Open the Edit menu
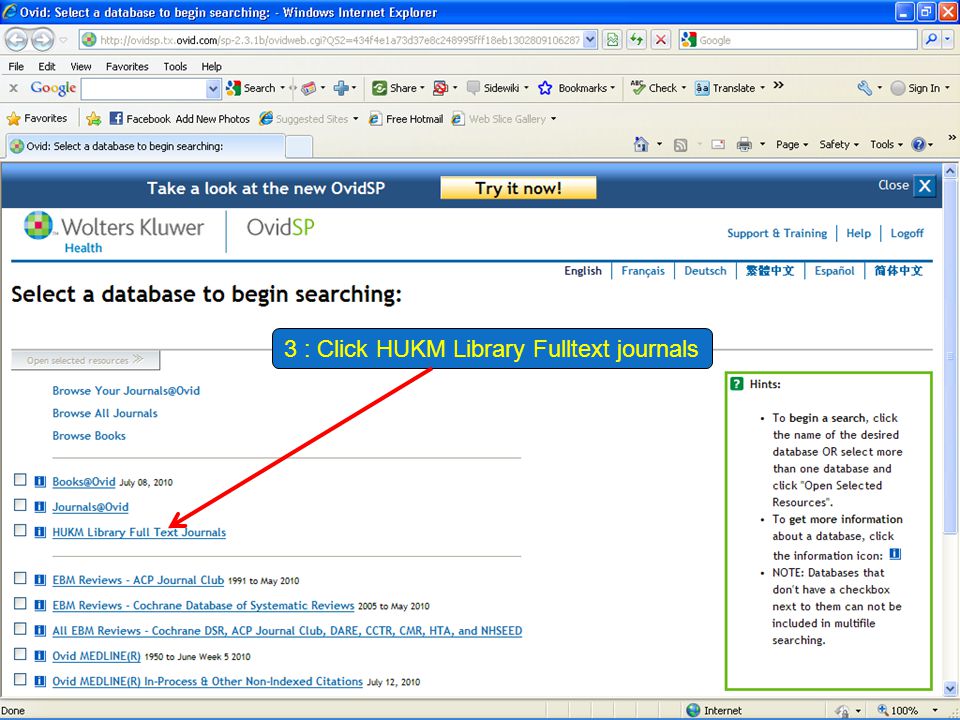Viewport: 960px width, 720px height. click(47, 66)
